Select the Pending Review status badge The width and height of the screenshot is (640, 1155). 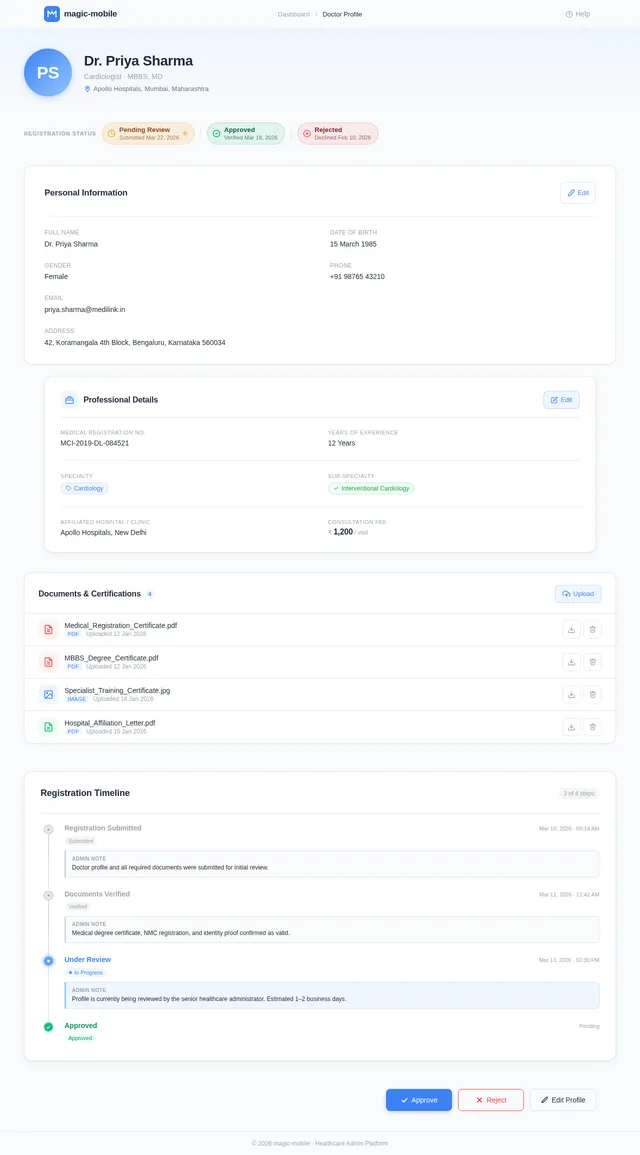click(x=148, y=133)
